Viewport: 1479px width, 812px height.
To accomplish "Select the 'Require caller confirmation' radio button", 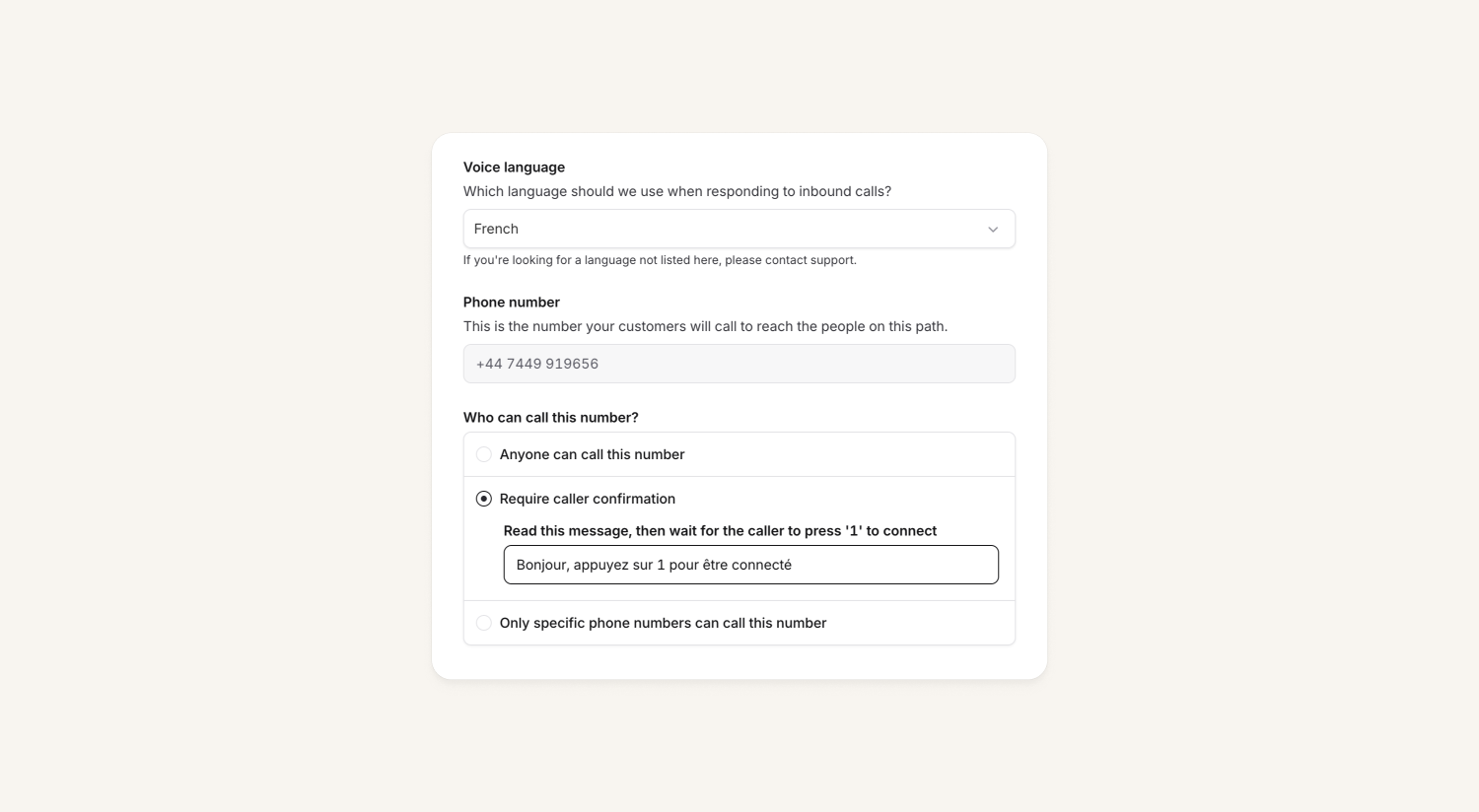I will 484,499.
